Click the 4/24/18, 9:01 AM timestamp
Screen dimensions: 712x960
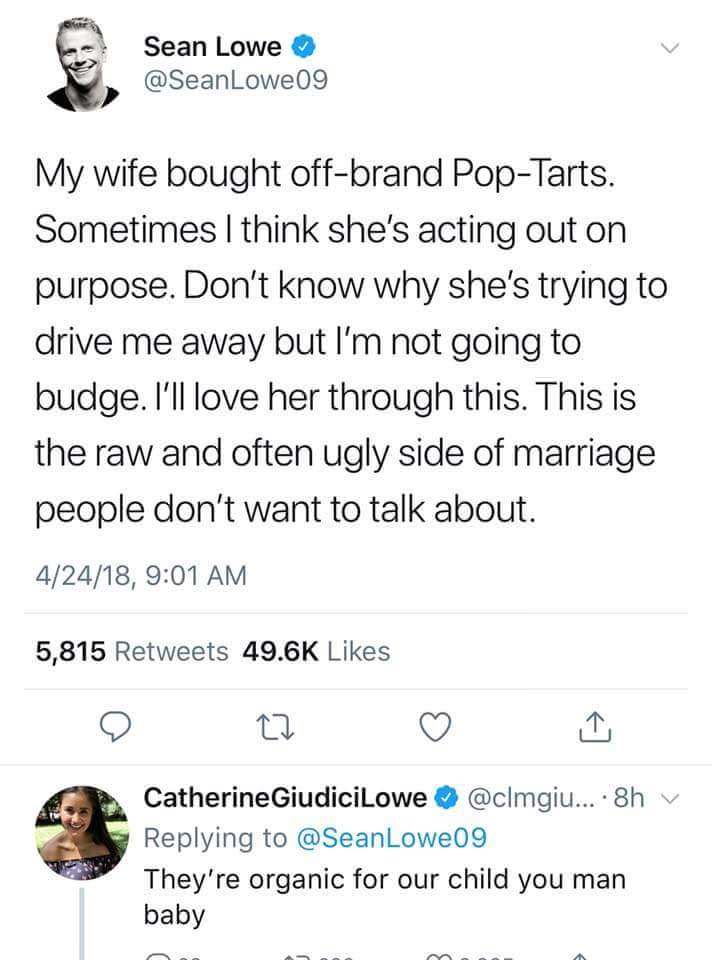[140, 576]
